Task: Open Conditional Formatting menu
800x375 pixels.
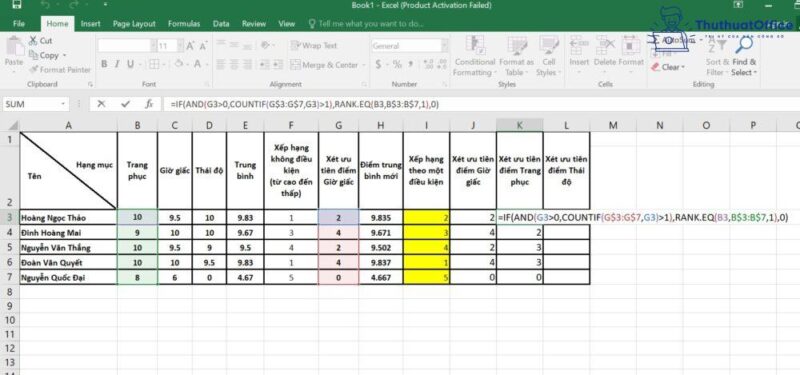Action: point(474,56)
